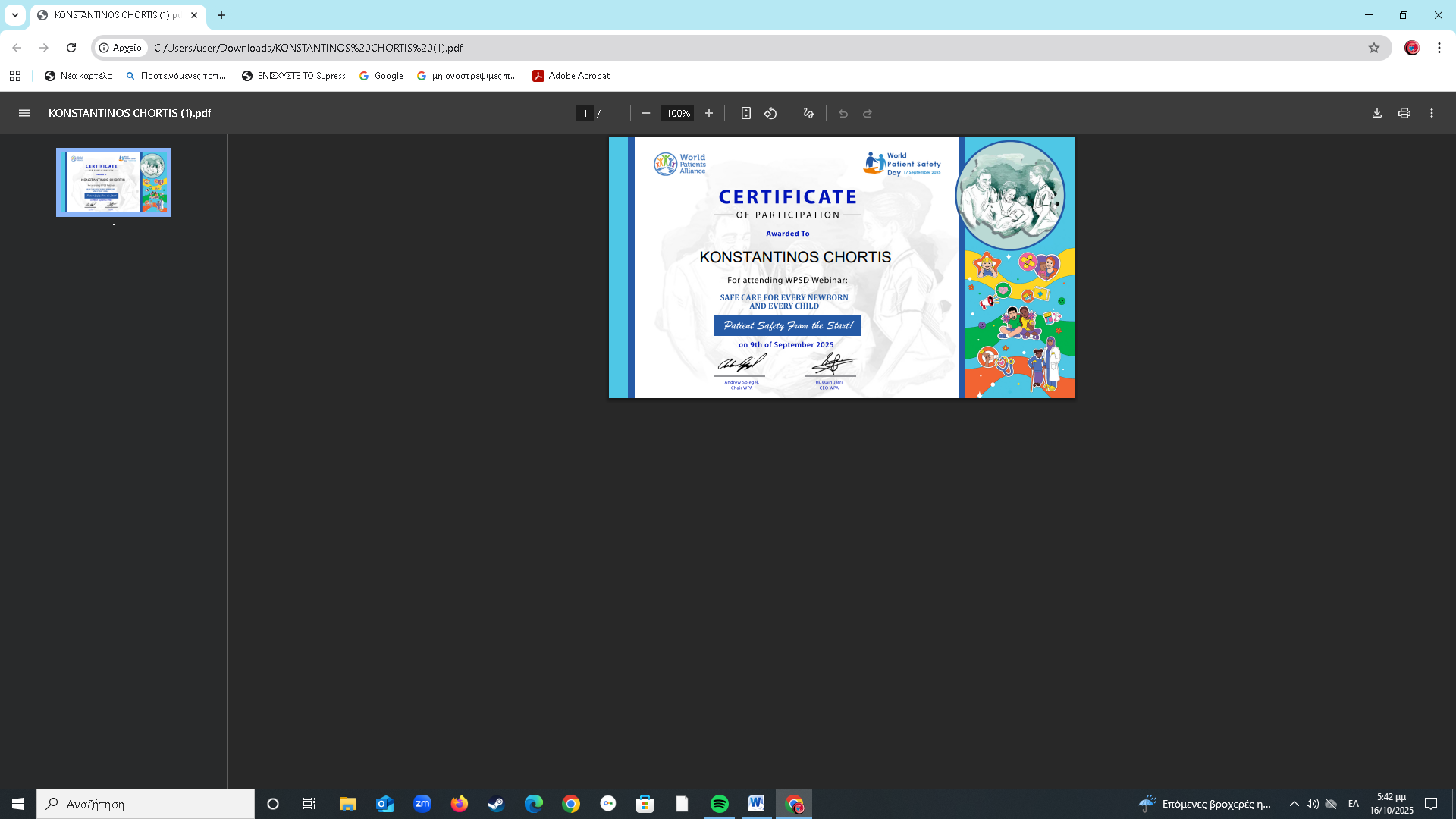Switch to the KONSTANTINOS CHORTIS tab

coord(114,15)
